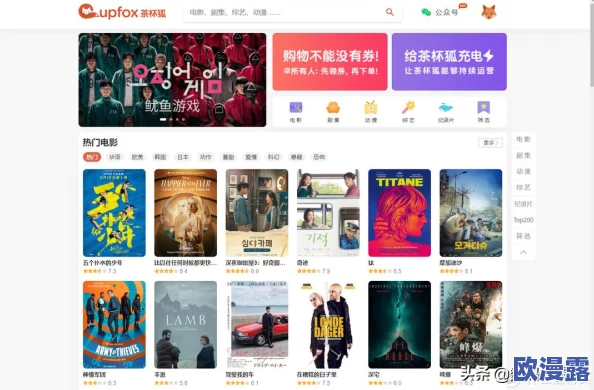Click the 更多 button in 热门电影
594x390 pixels.
[491, 143]
